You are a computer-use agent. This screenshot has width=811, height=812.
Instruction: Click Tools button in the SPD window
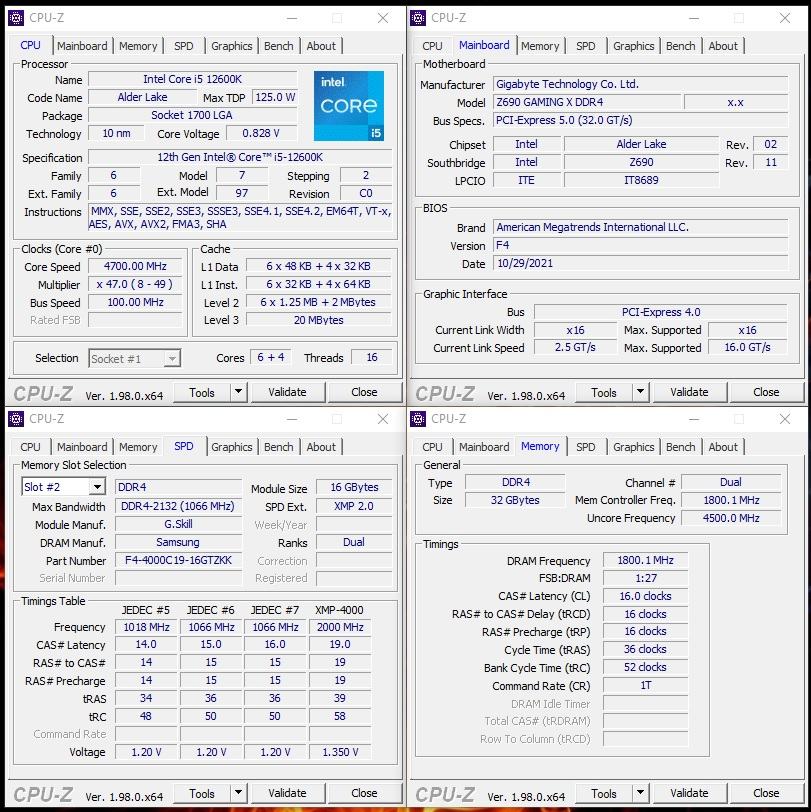point(202,793)
